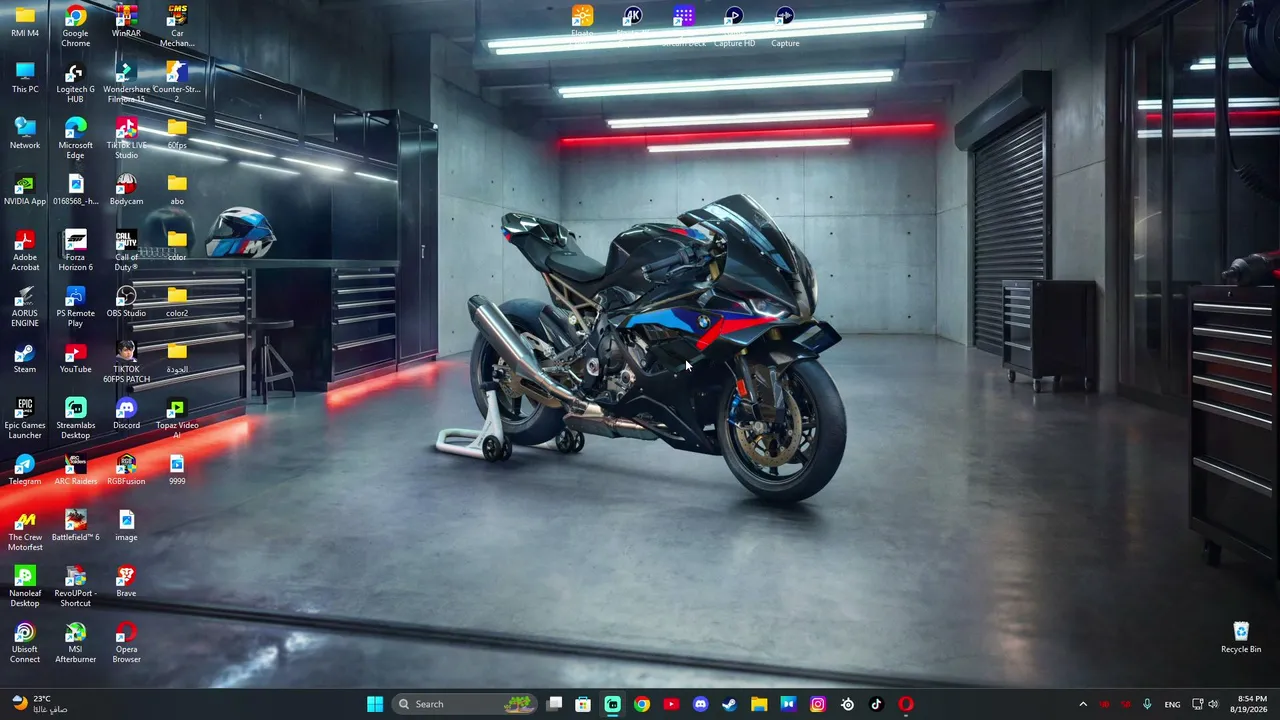The image size is (1280, 720).
Task: Open Chrome from the taskbar
Action: pos(642,704)
